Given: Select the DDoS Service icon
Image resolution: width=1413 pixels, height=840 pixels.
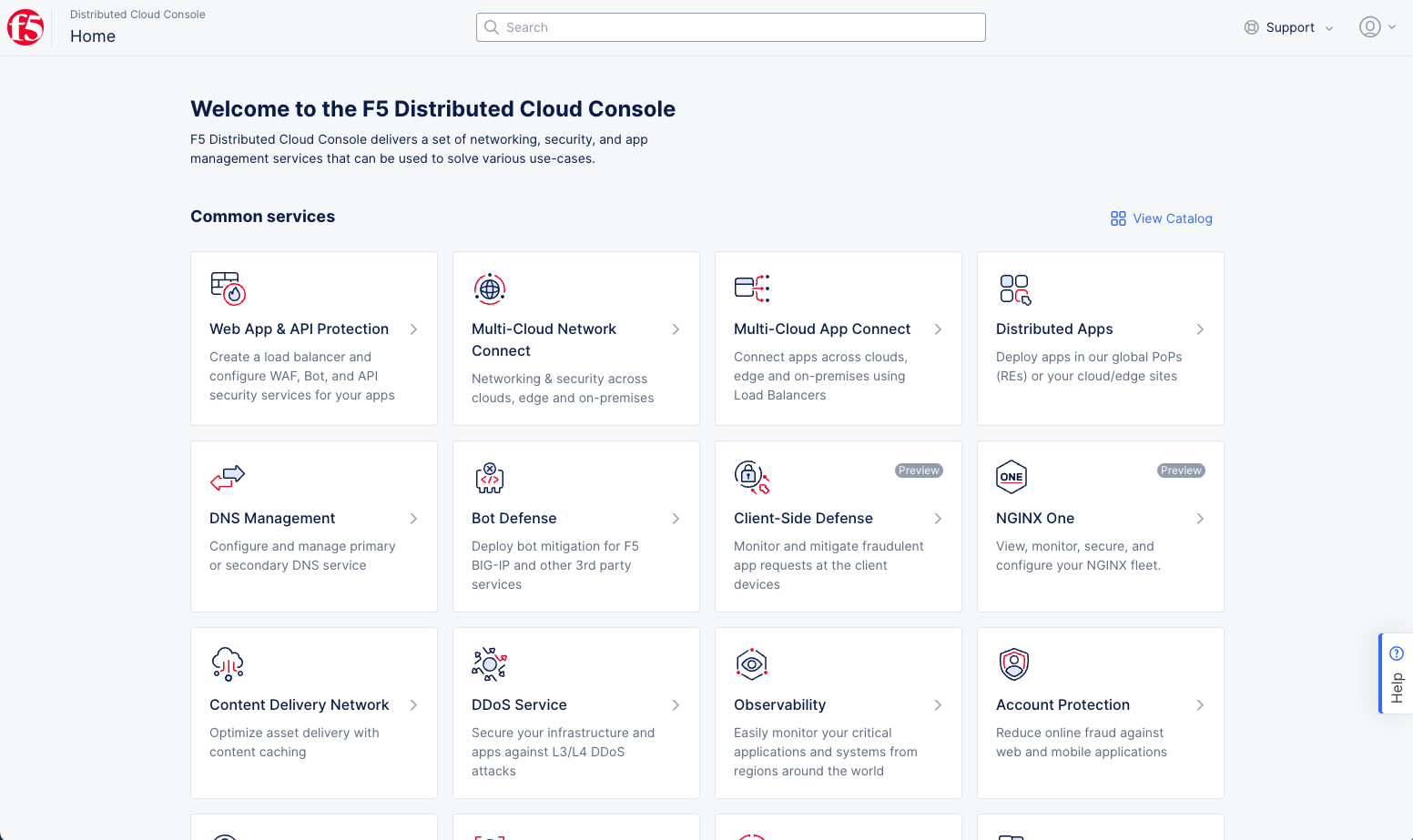Looking at the screenshot, I should pos(489,663).
